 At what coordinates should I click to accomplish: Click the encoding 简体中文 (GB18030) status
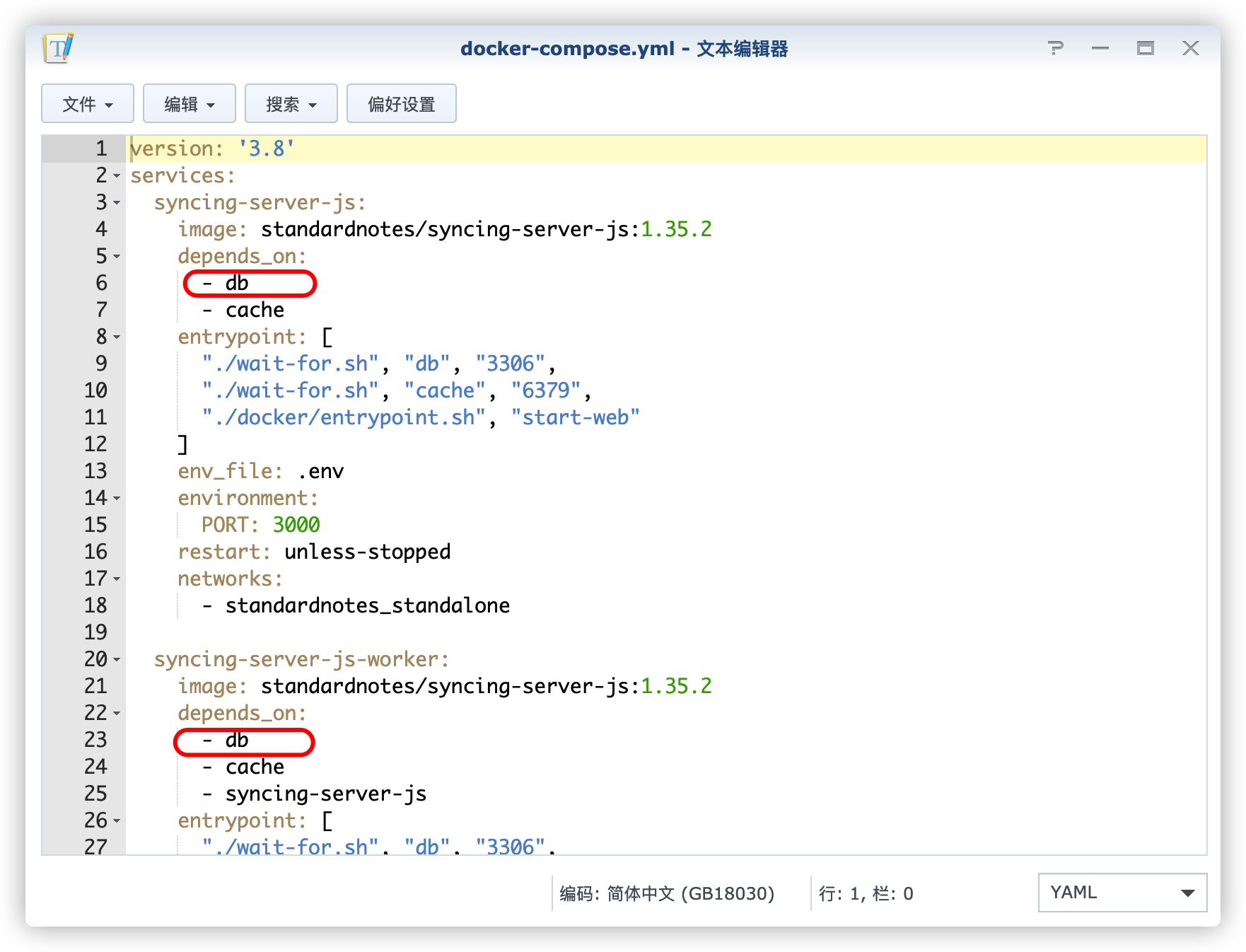pyautogui.click(x=667, y=893)
